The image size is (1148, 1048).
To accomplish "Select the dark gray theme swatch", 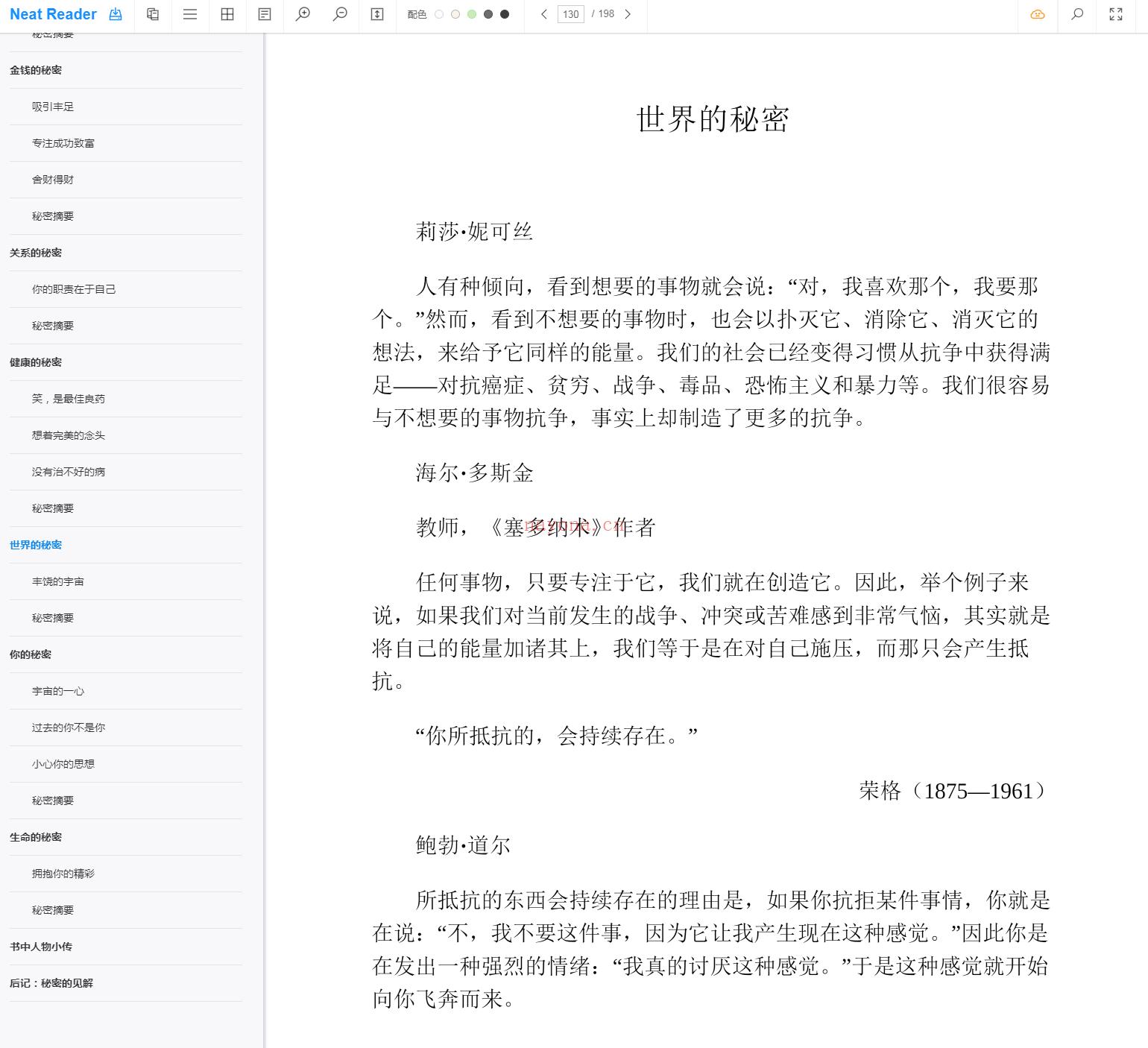I will coord(488,14).
